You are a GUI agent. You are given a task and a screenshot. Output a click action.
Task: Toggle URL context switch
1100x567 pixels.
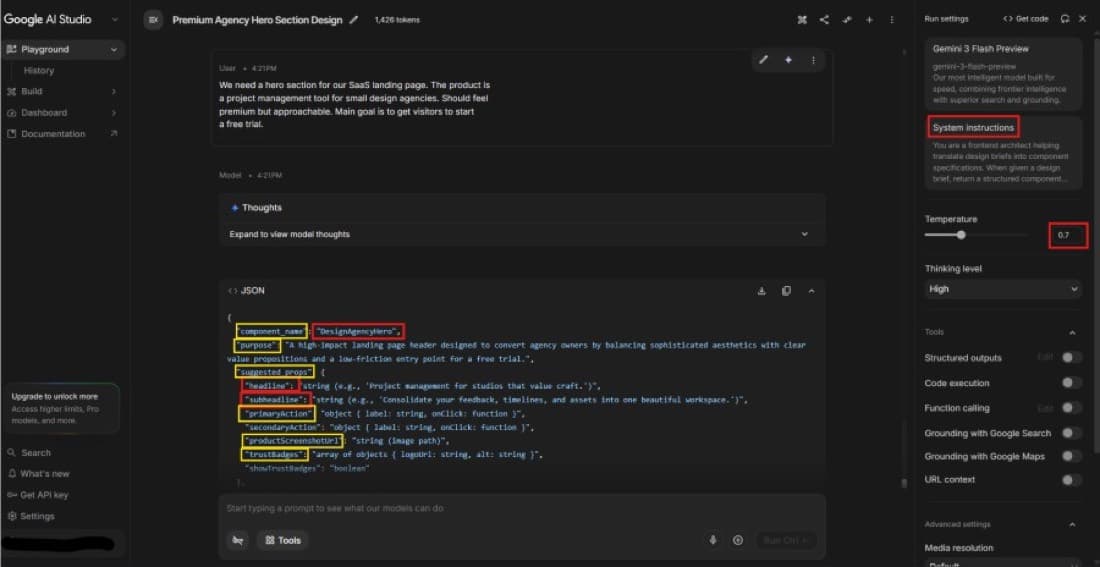[x=1071, y=480]
